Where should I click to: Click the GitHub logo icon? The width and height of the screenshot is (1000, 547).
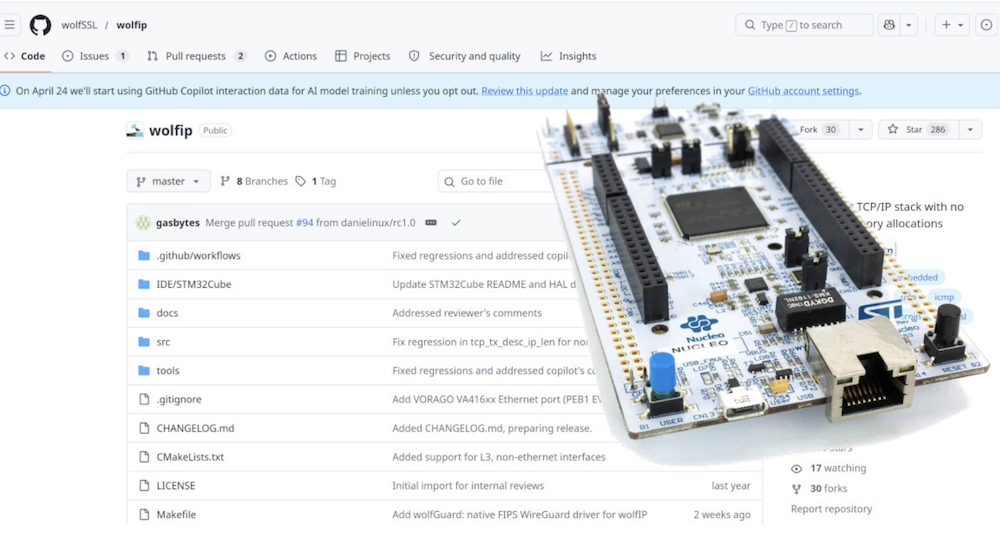pos(40,25)
